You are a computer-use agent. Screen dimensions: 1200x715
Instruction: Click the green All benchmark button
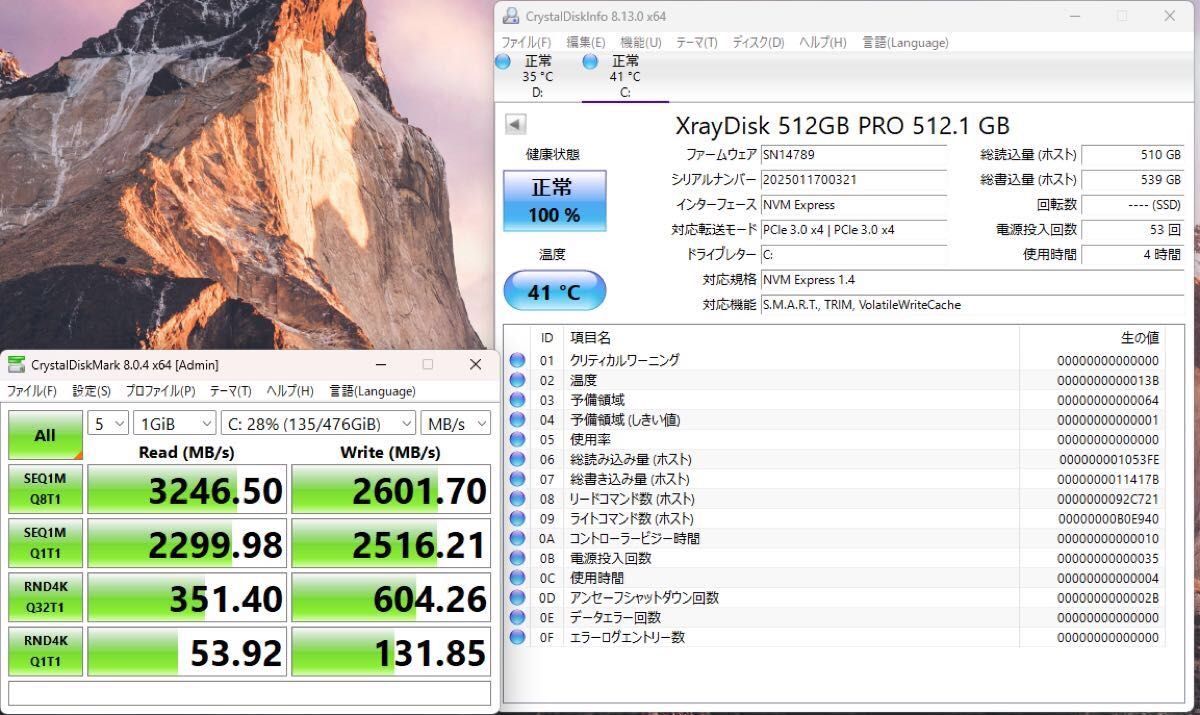(x=45, y=435)
